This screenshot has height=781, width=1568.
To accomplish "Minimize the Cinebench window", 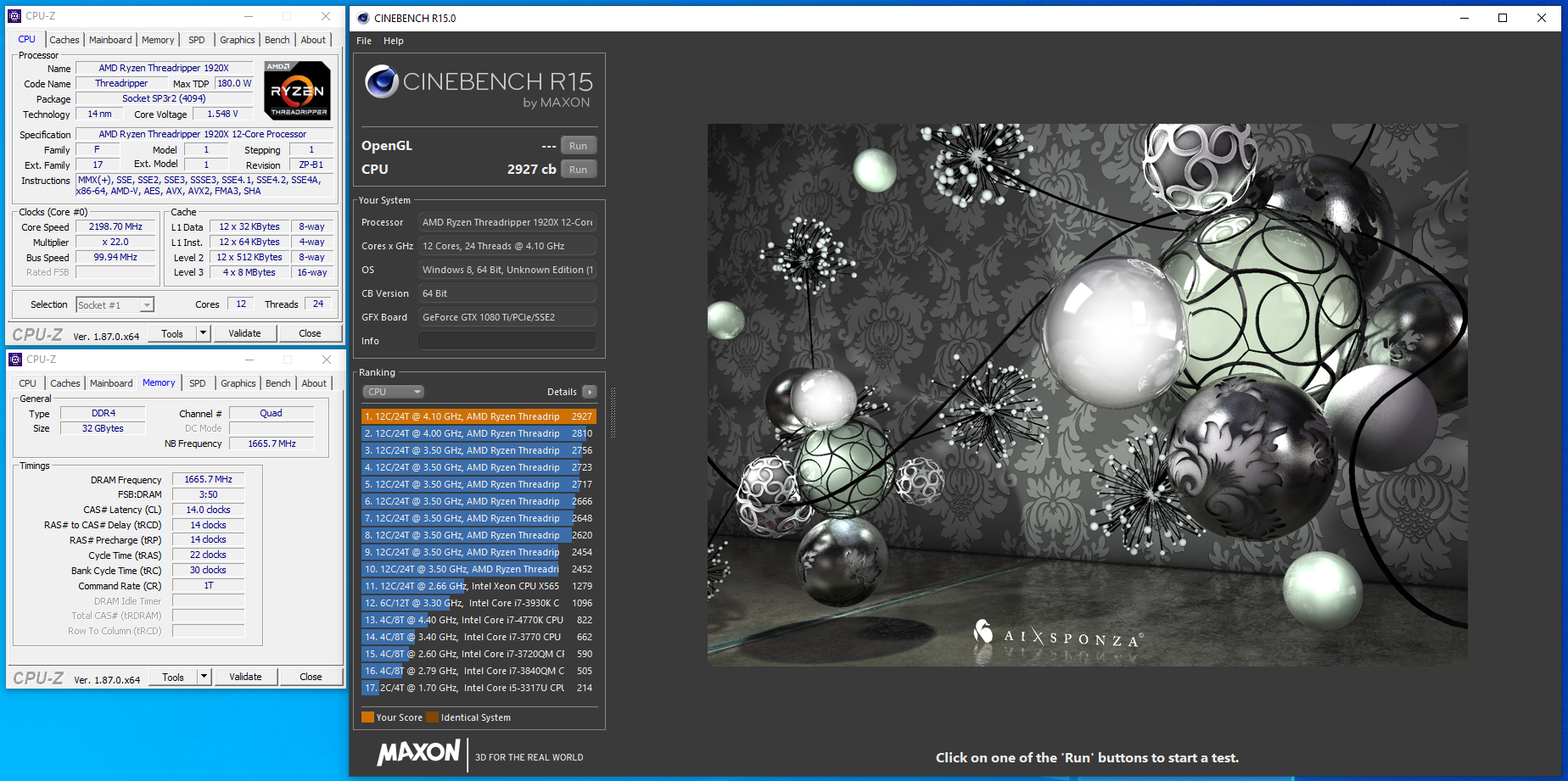I will tap(1464, 18).
